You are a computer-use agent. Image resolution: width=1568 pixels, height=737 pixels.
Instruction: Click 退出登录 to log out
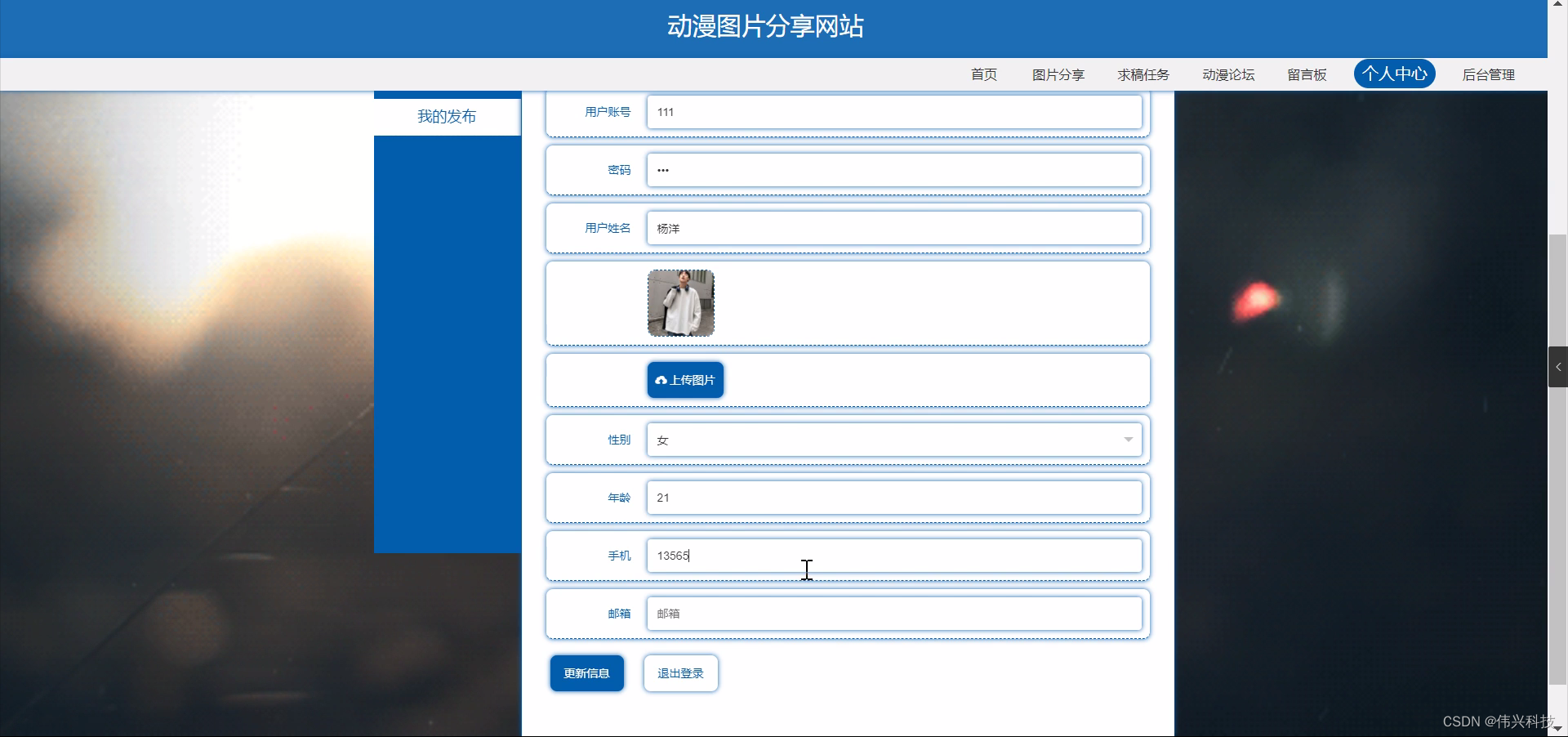pos(679,673)
